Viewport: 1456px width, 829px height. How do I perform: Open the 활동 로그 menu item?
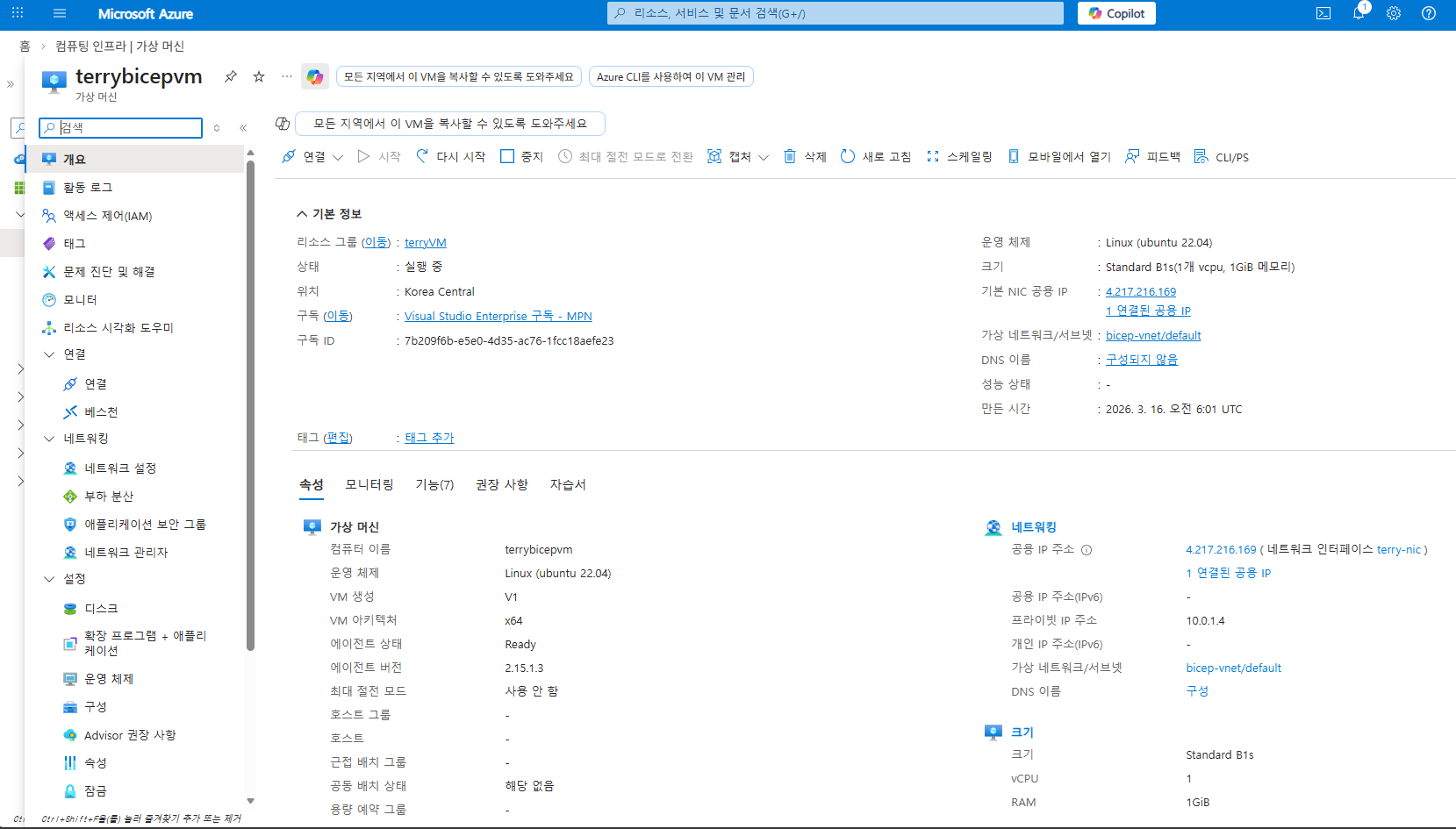pos(88,187)
